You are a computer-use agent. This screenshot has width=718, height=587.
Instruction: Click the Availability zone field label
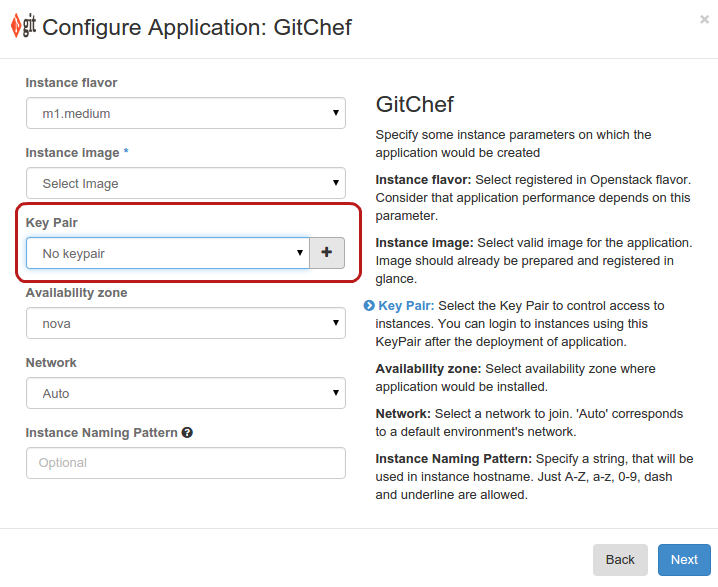click(x=76, y=293)
